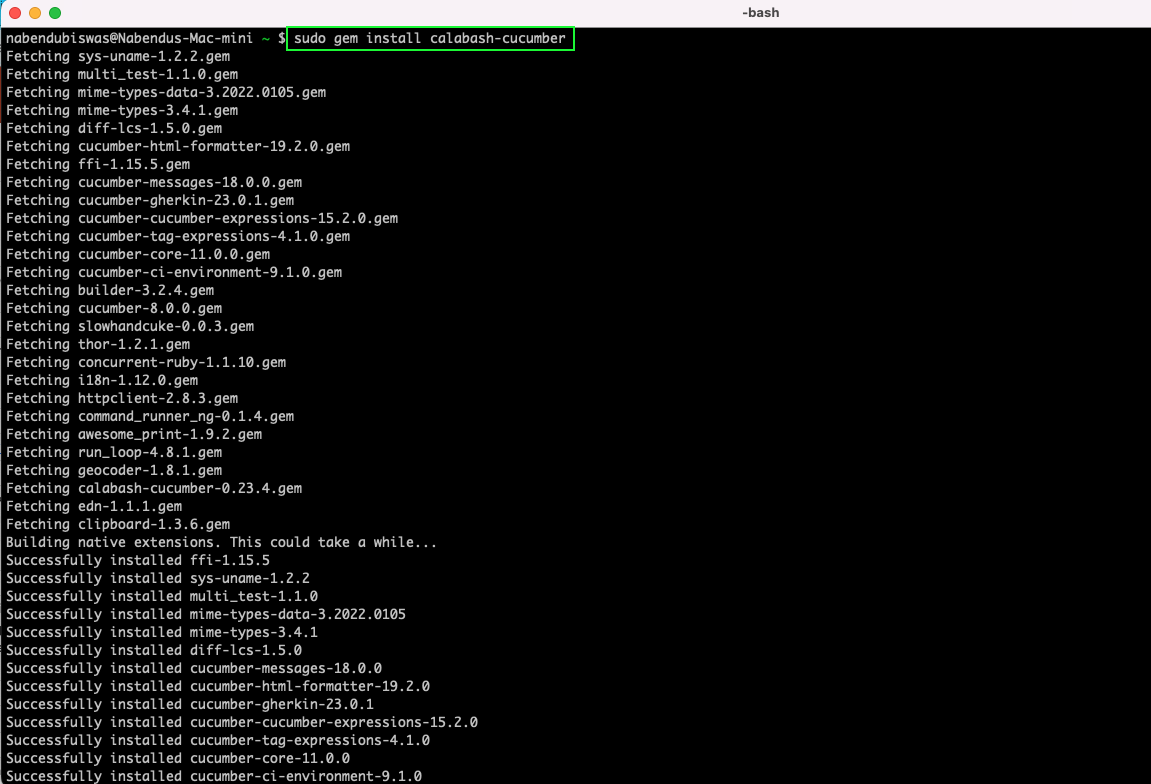Click line 'Successfully installed cucumber-cucumber-expressions-15.2.0'
This screenshot has height=784, width=1151.
[242, 722]
